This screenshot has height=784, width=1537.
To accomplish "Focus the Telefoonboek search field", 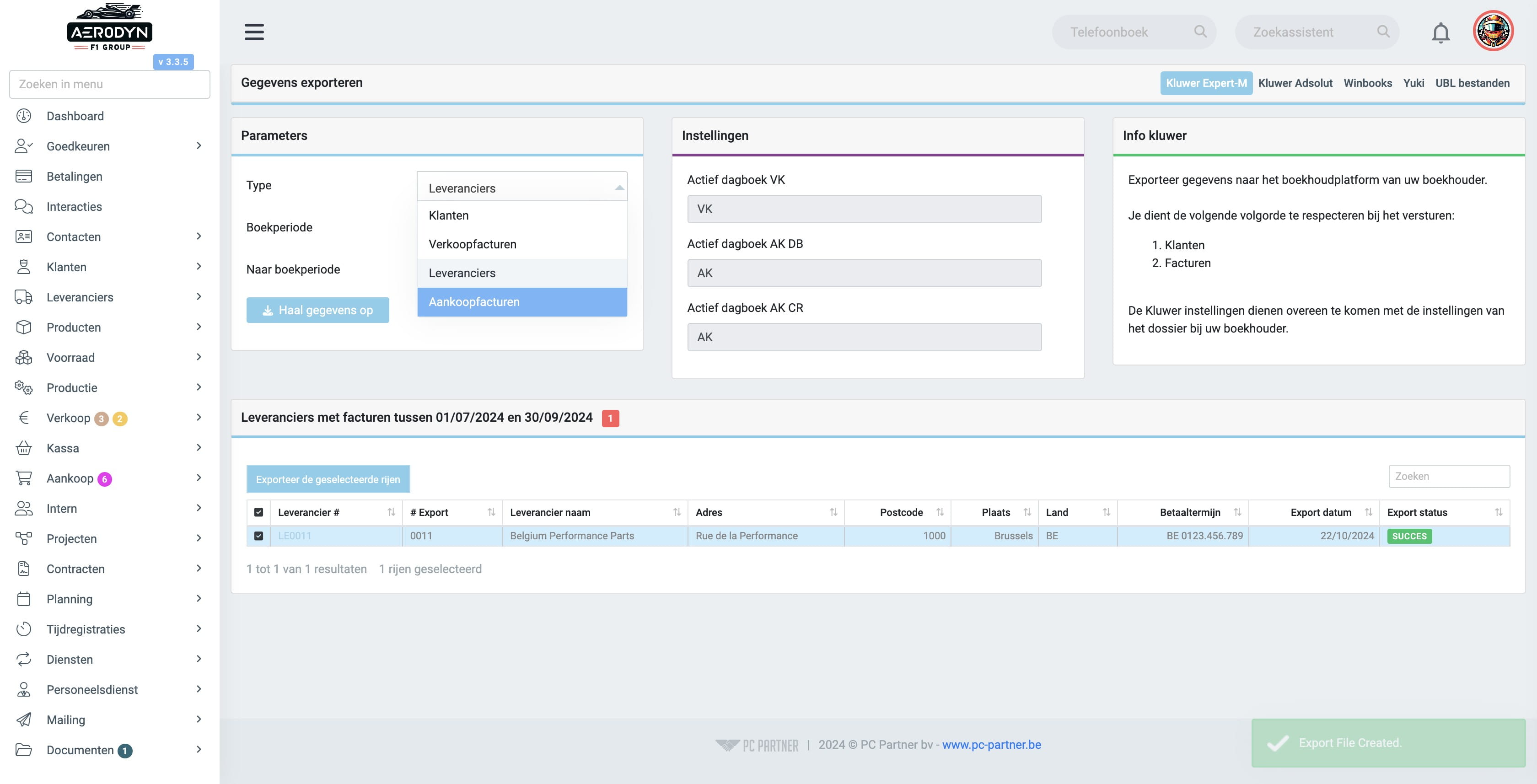I will pyautogui.click(x=1133, y=32).
